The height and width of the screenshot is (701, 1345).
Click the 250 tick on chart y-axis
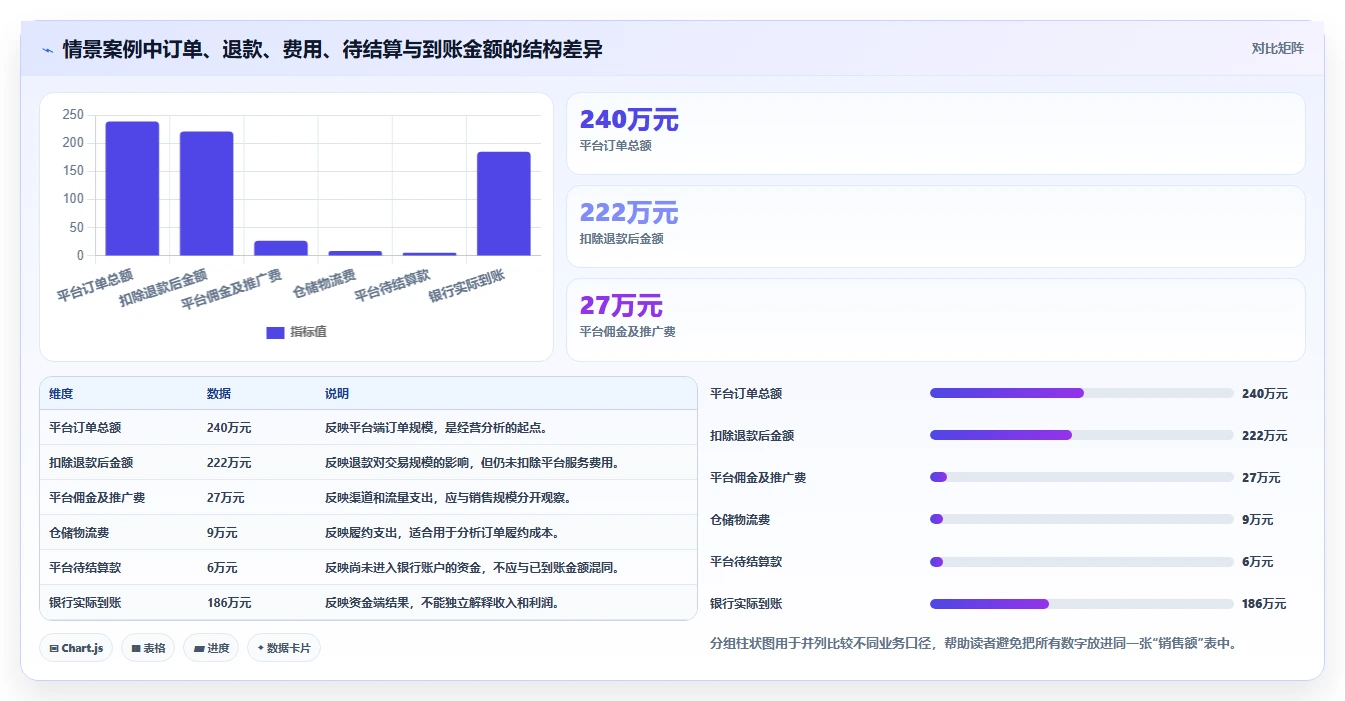[73, 115]
